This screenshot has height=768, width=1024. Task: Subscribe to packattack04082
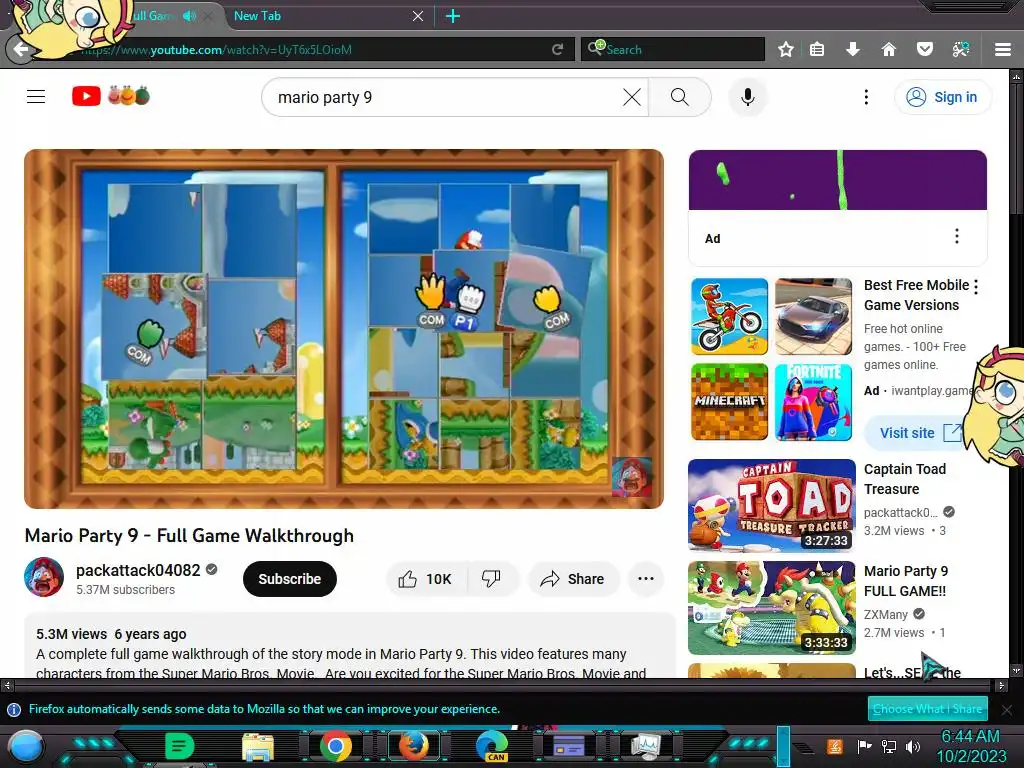click(289, 579)
